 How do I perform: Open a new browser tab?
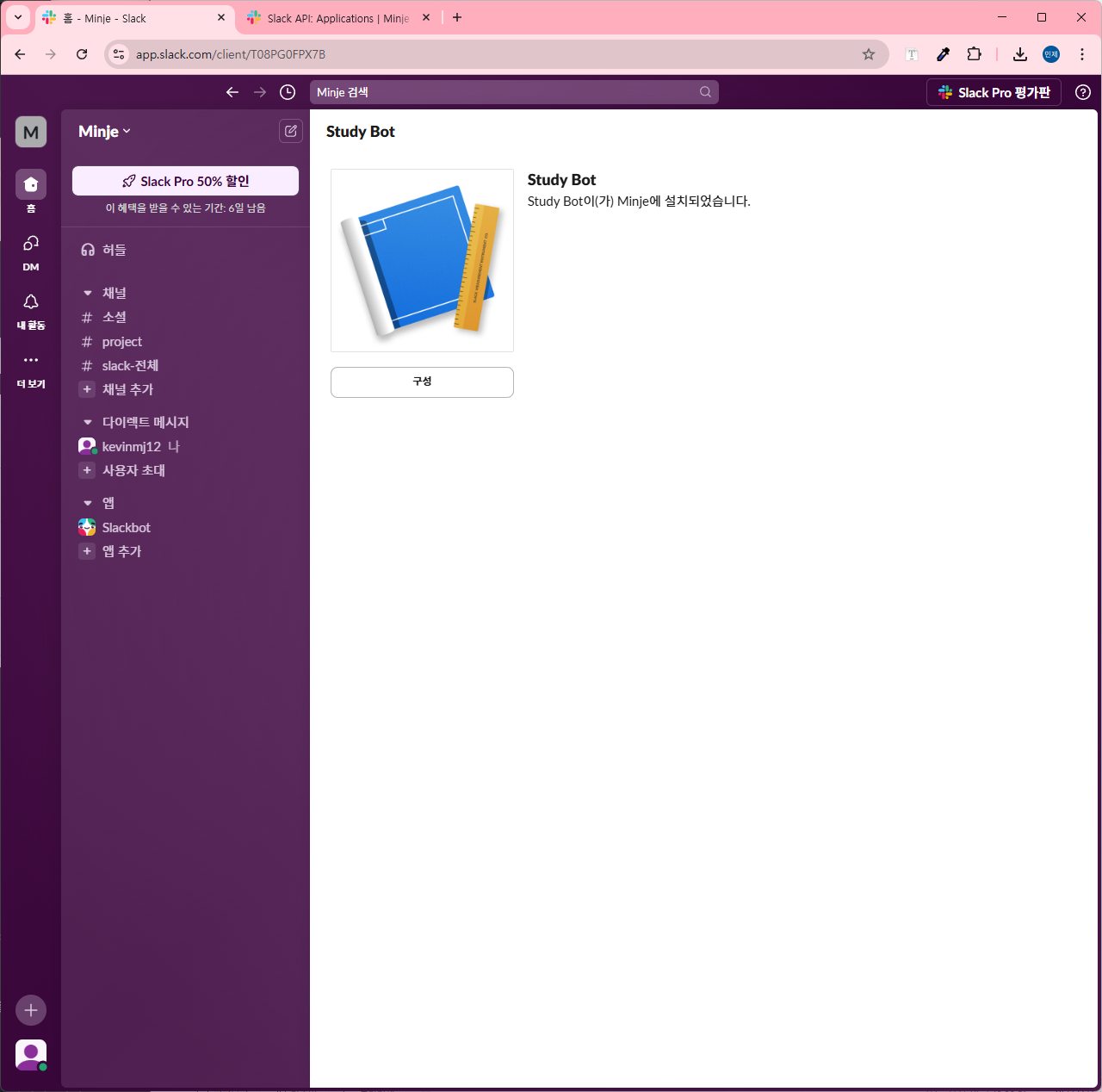click(x=457, y=17)
